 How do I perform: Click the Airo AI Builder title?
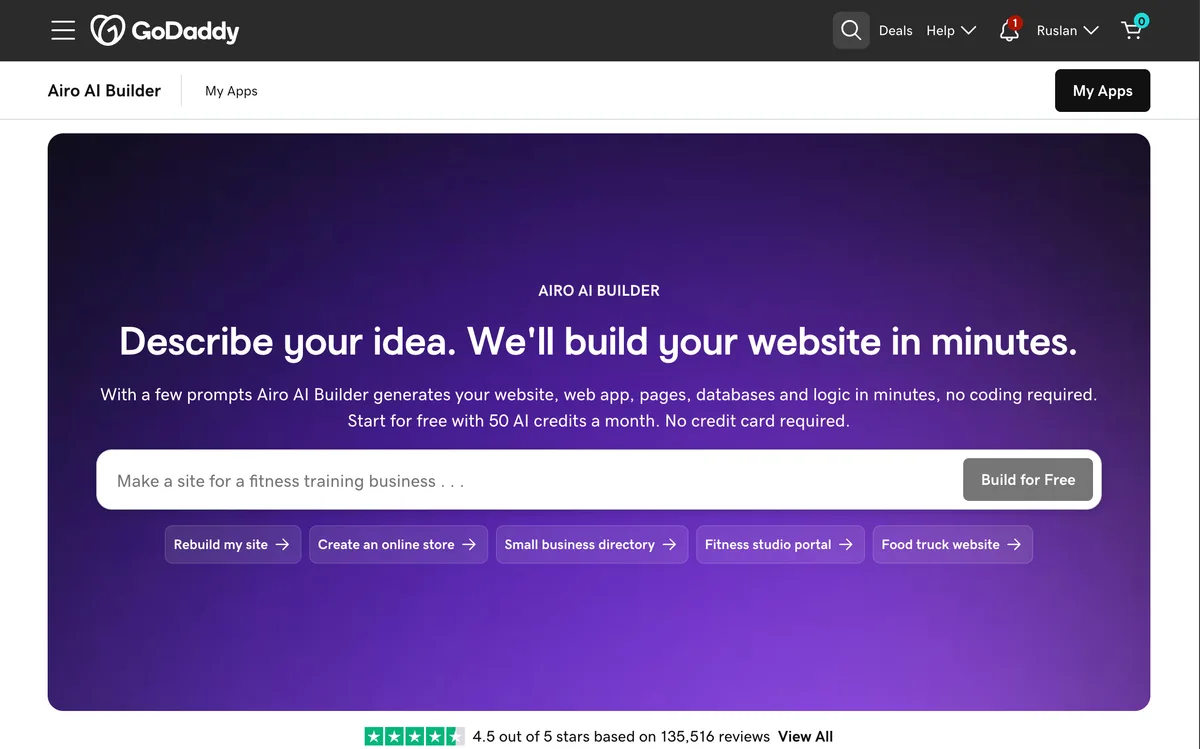pos(104,91)
